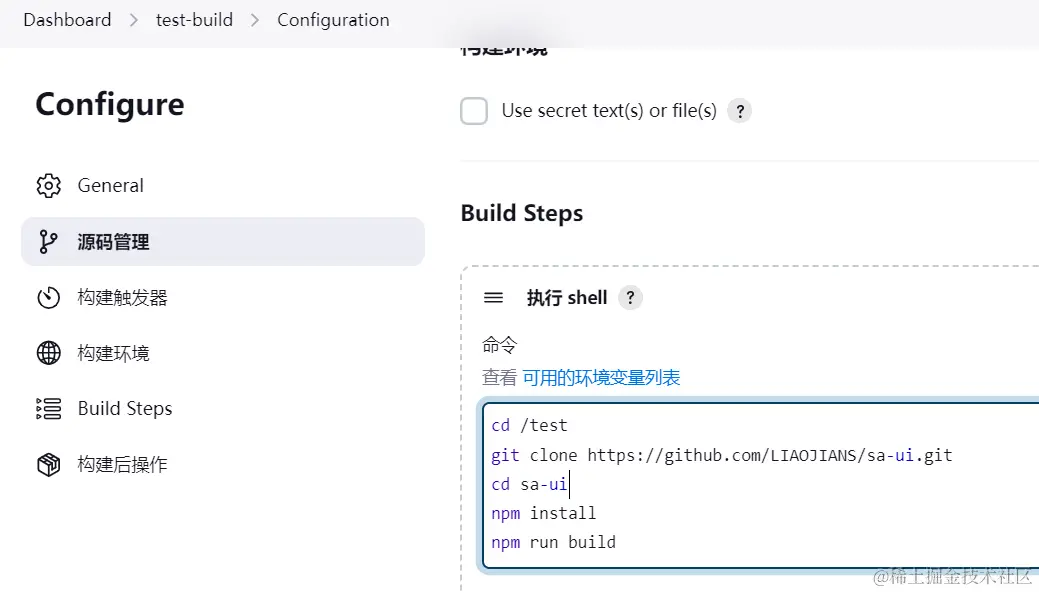Open help for 执行 shell step
Viewport: 1039px width, 593px height.
pos(630,297)
